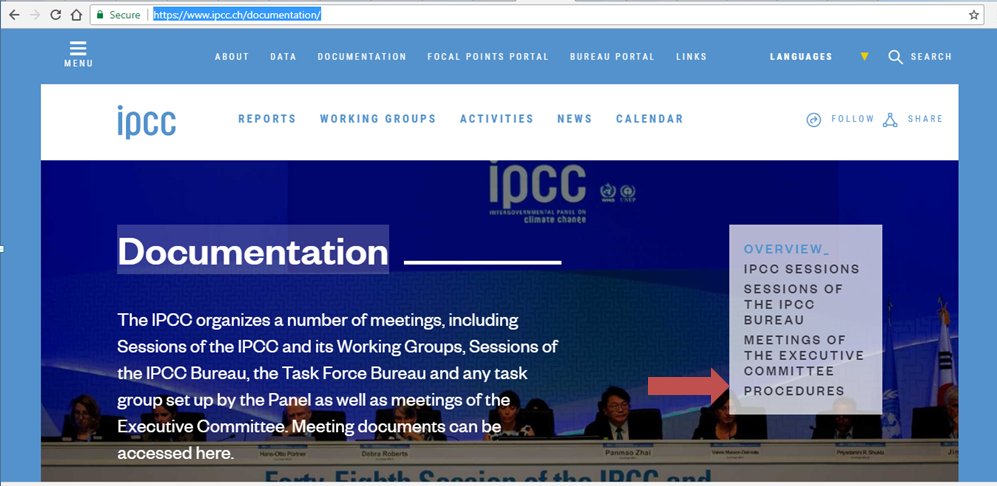997x486 pixels.
Task: Open BUREAU PORTAL link
Action: click(612, 57)
